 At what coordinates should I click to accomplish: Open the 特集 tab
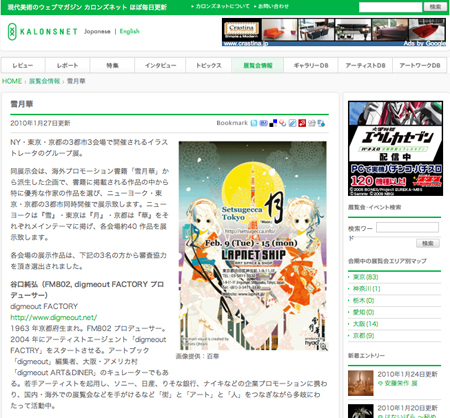(x=112, y=65)
